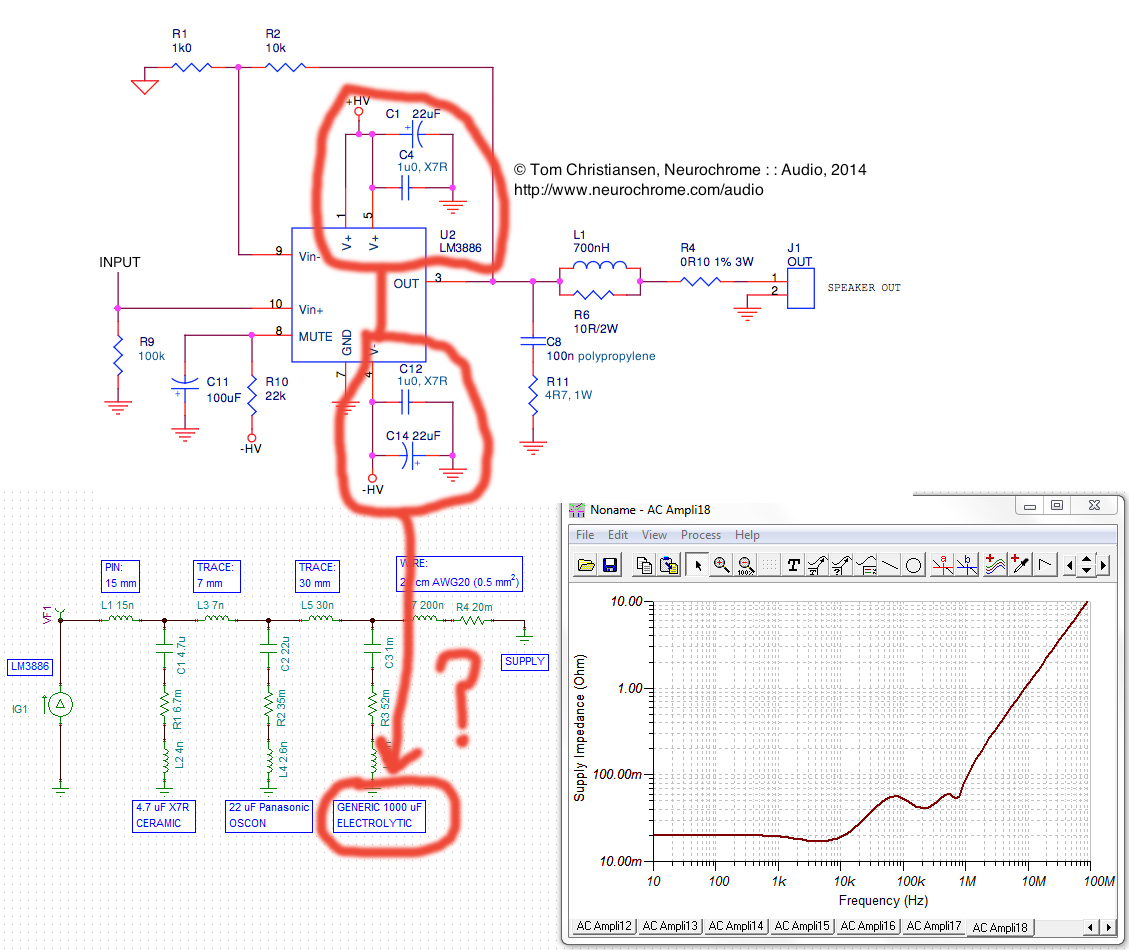
Task: Click the '10.00' top value on impedance axis
Action: pos(626,601)
